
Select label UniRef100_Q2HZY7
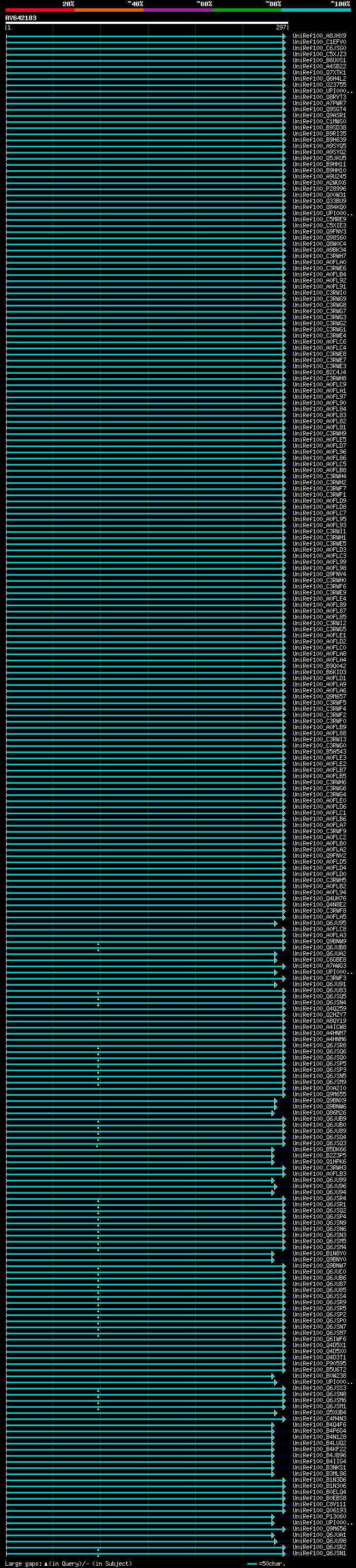[319, 1015]
